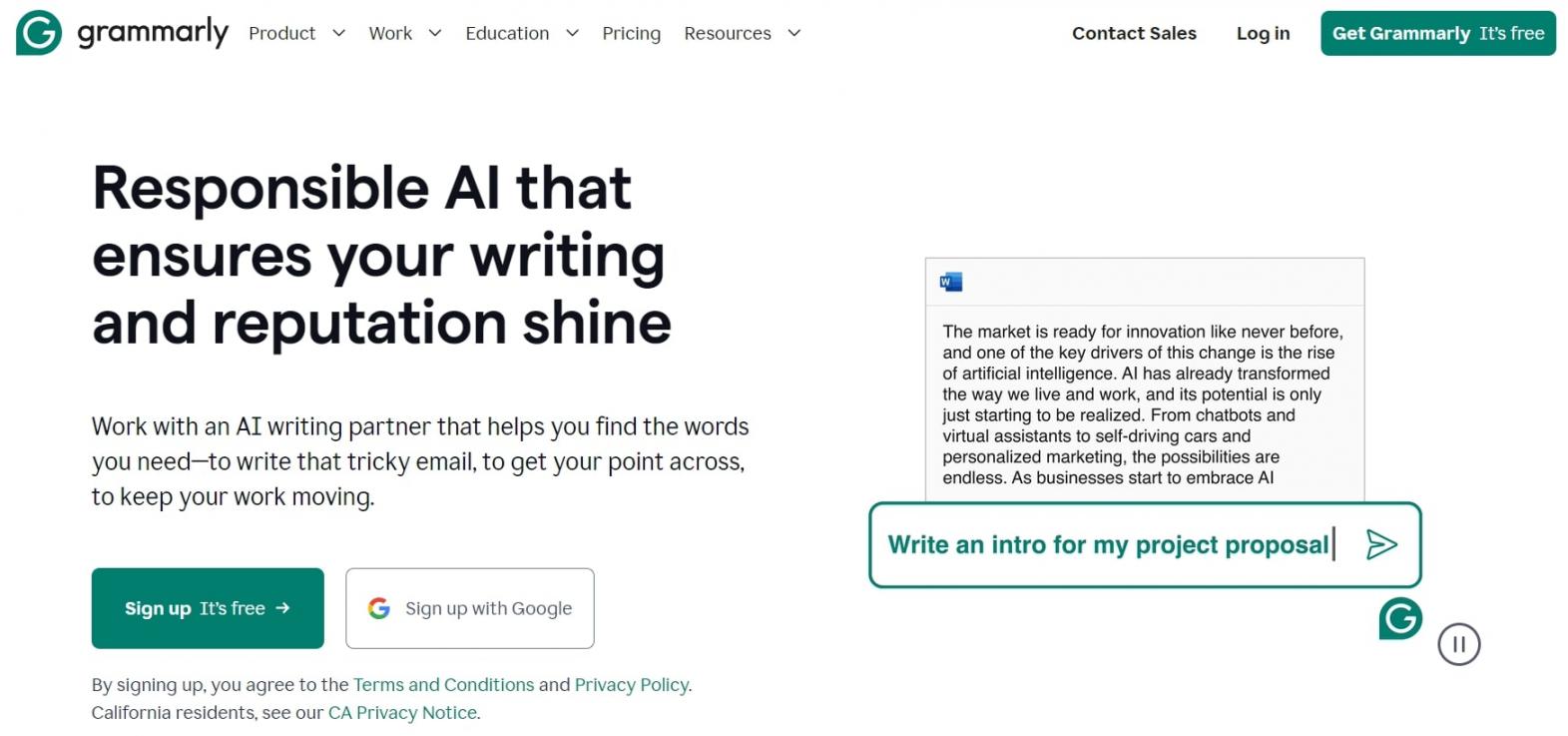Click the green Sign up It's free button
This screenshot has height=736, width=1568.
point(208,608)
